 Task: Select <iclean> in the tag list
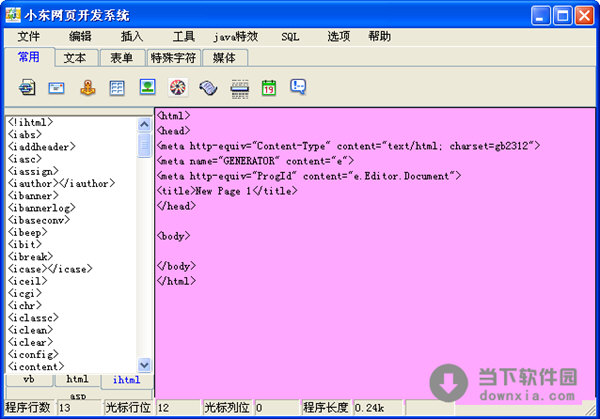click(31, 330)
